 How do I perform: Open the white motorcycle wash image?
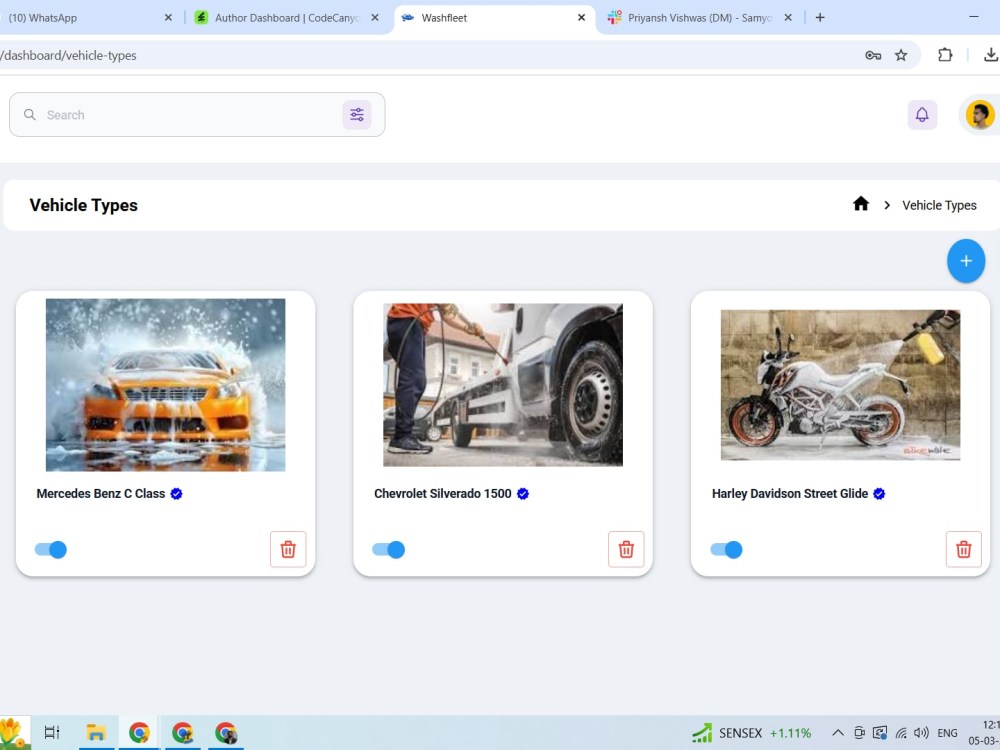pyautogui.click(x=841, y=385)
